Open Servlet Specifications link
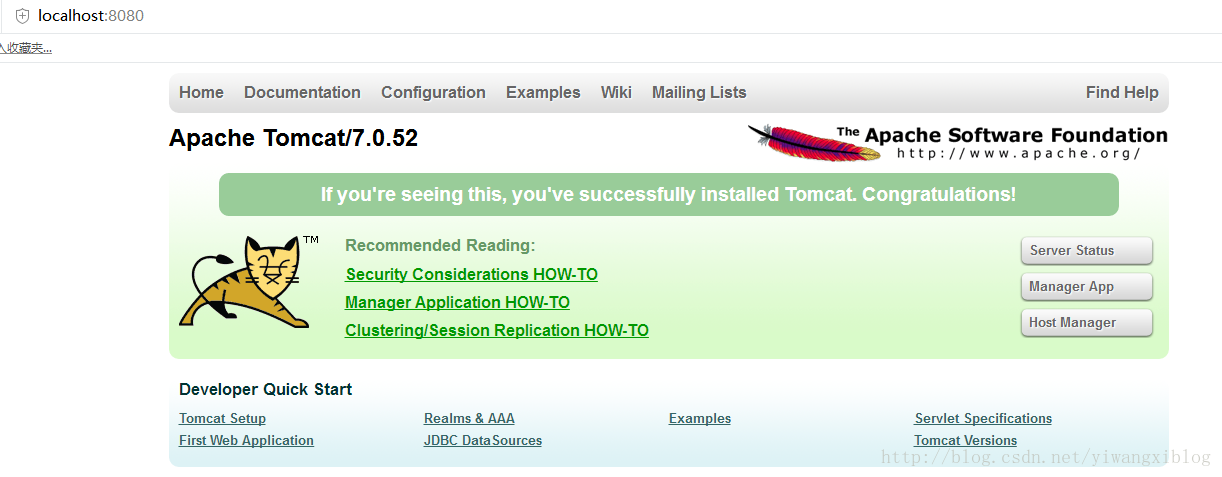1222x477 pixels. (x=983, y=418)
